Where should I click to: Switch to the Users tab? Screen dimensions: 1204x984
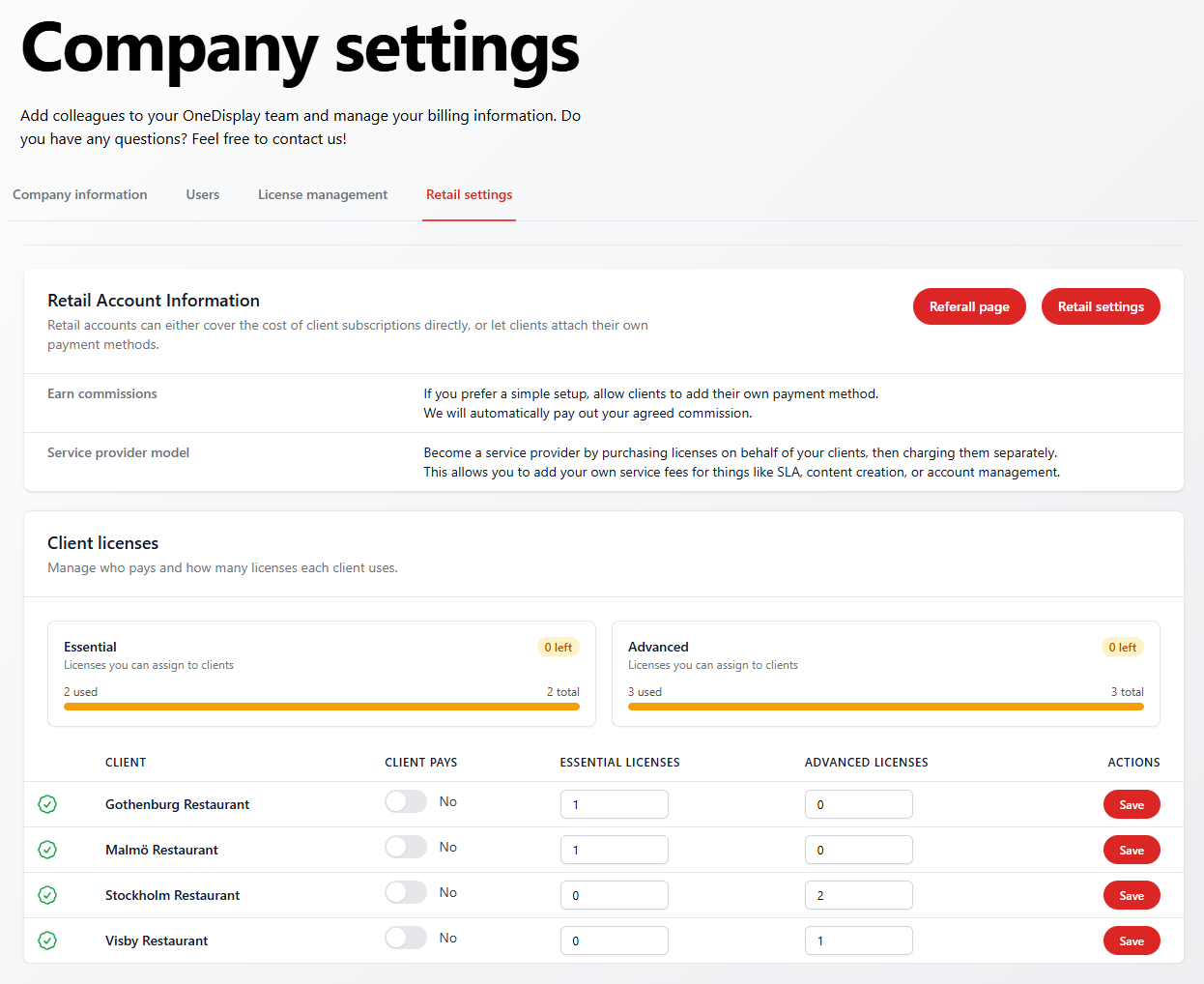tap(203, 194)
